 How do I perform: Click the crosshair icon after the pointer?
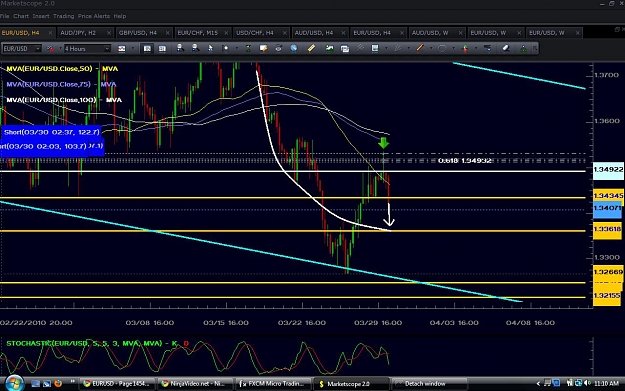[225, 48]
